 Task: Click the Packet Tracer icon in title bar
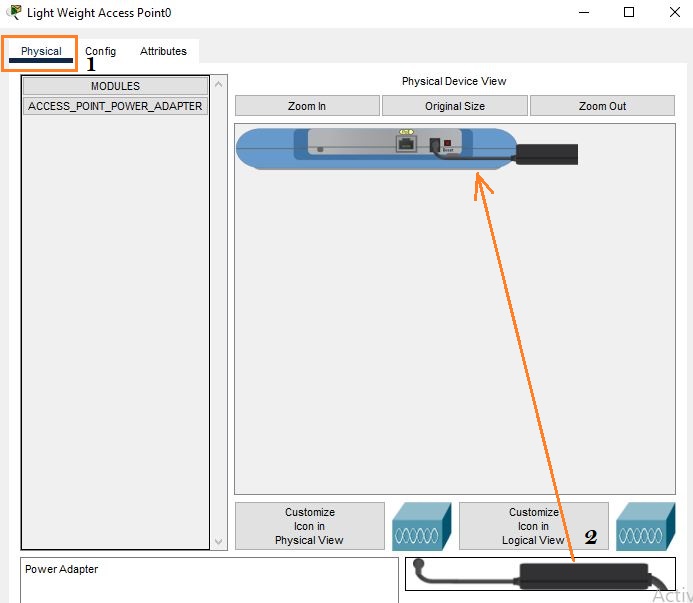14,13
